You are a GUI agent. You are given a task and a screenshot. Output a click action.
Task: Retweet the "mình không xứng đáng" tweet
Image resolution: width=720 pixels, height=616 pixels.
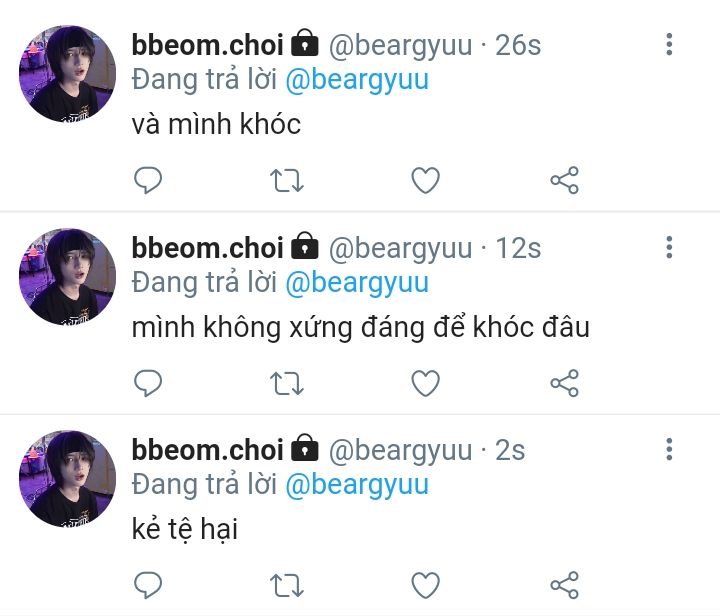(287, 382)
